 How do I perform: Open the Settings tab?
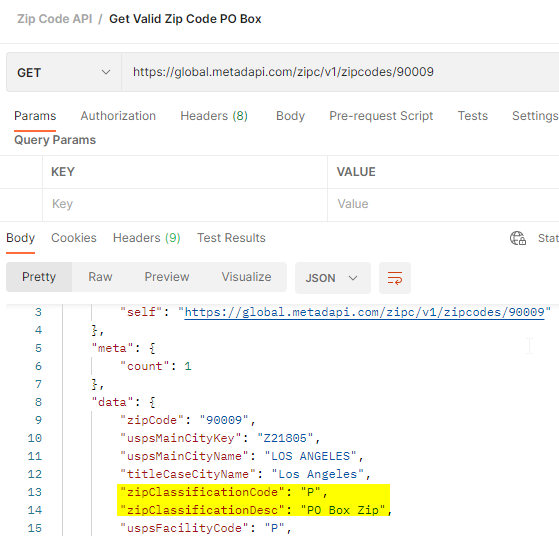click(535, 116)
